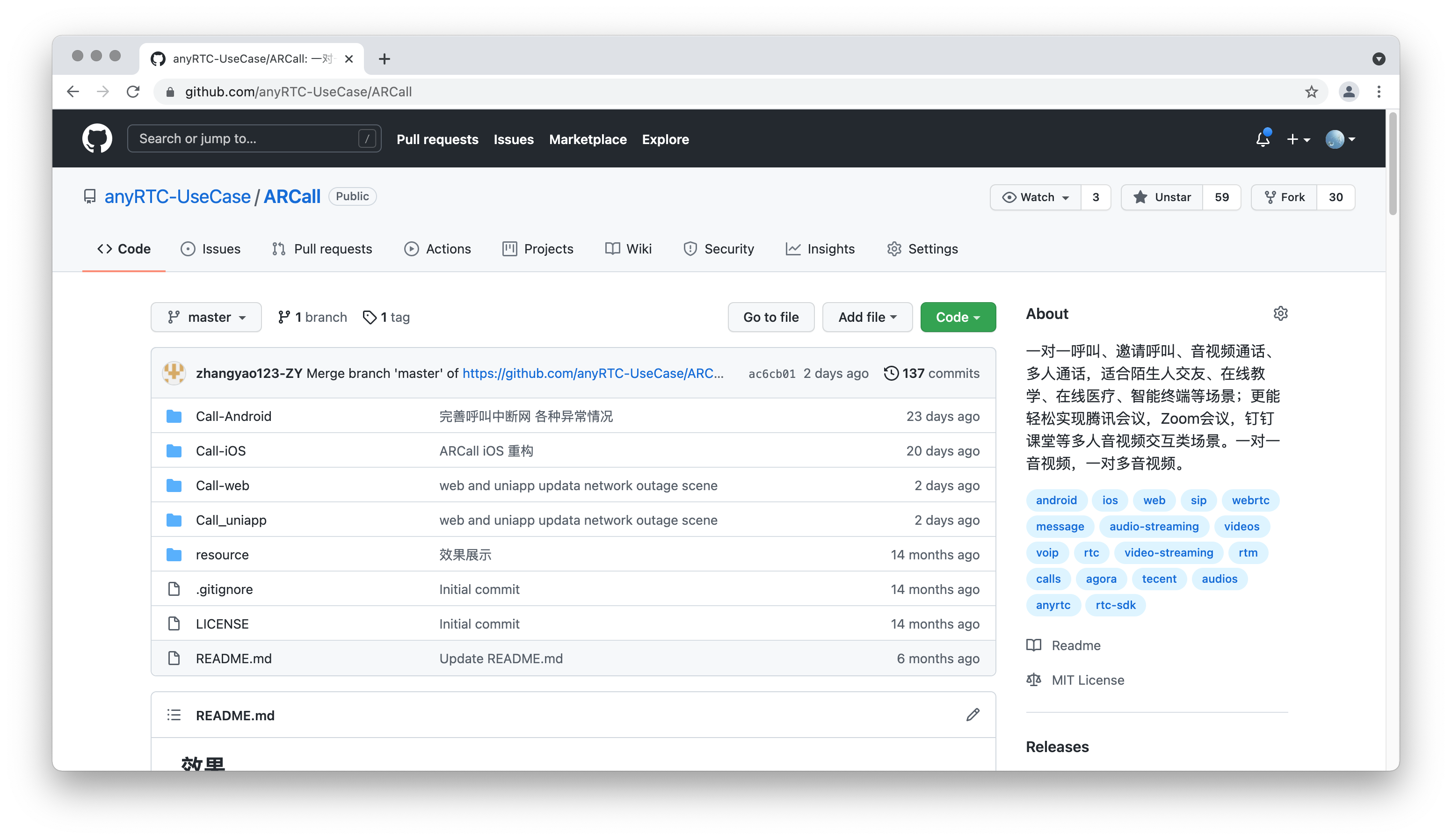Open the notifications bell

point(1263,139)
